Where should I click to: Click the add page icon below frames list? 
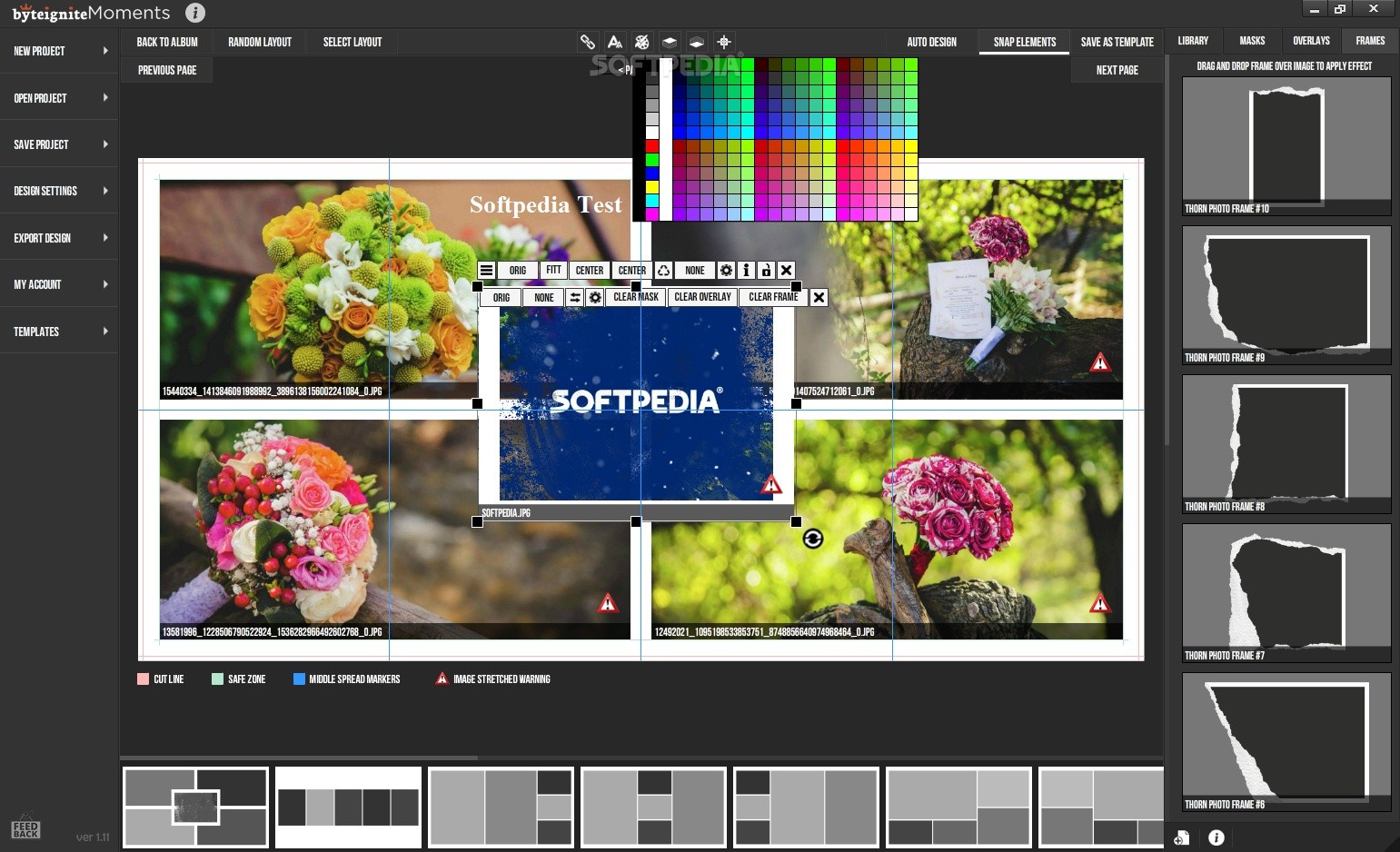pyautogui.click(x=1182, y=838)
